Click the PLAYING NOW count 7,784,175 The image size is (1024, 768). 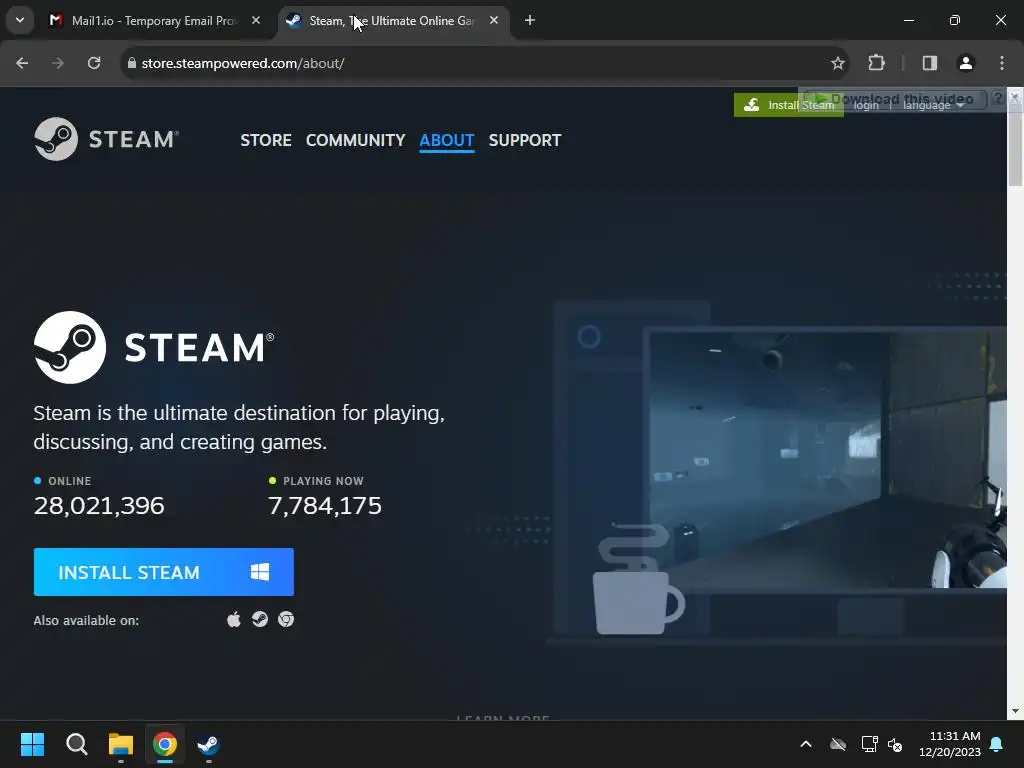pos(325,505)
